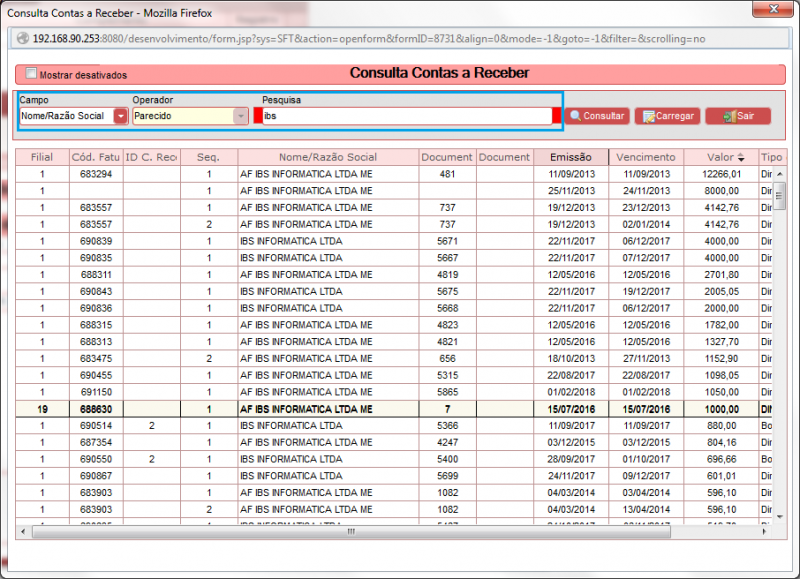Open the Operador Parecido combo box
800x579 pixels.
click(x=190, y=116)
